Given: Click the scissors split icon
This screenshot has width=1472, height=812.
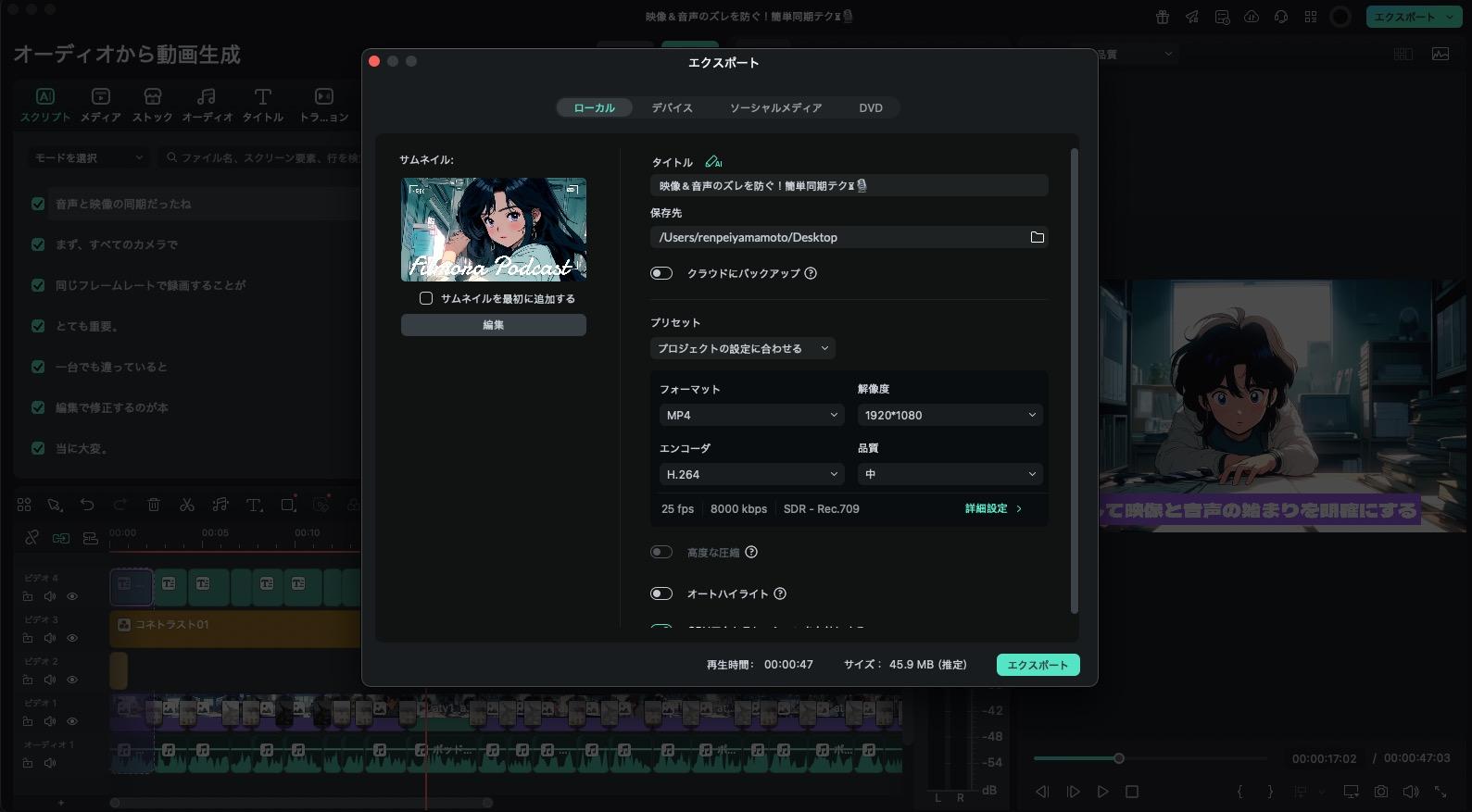Looking at the screenshot, I should point(187,505).
